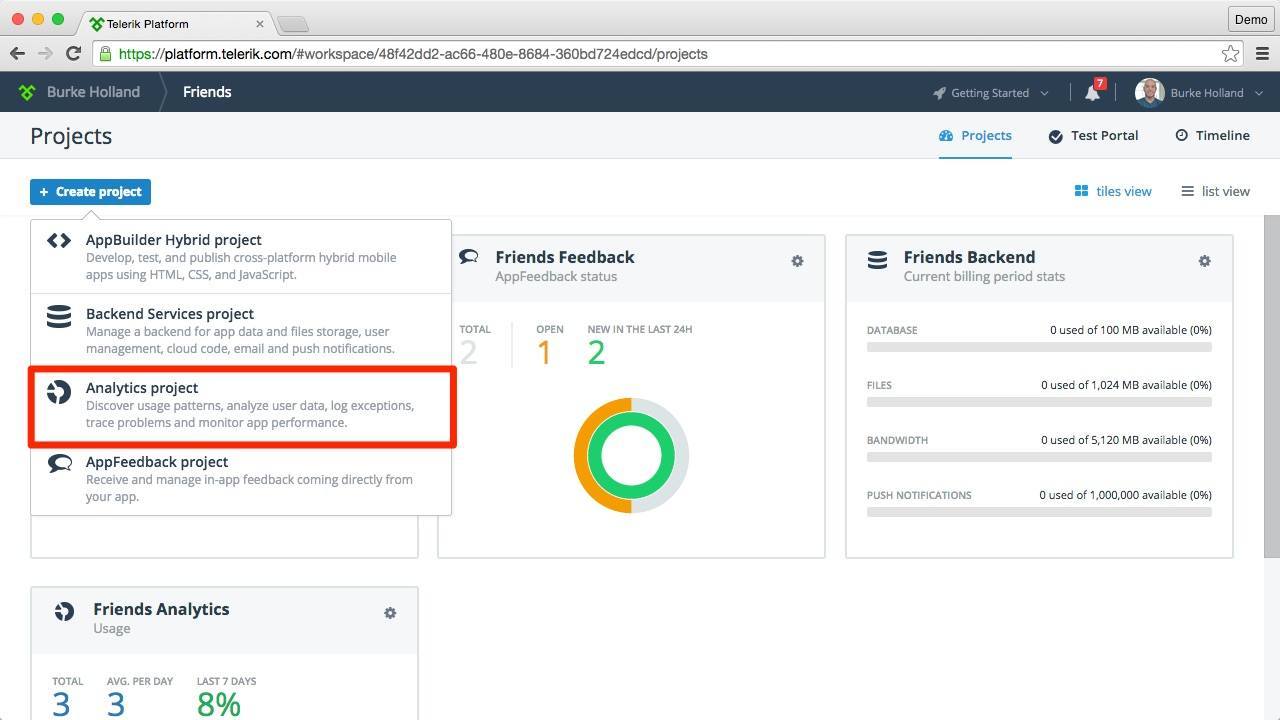Choose AppFeedback project from menu
This screenshot has height=720, width=1280.
[x=241, y=479]
